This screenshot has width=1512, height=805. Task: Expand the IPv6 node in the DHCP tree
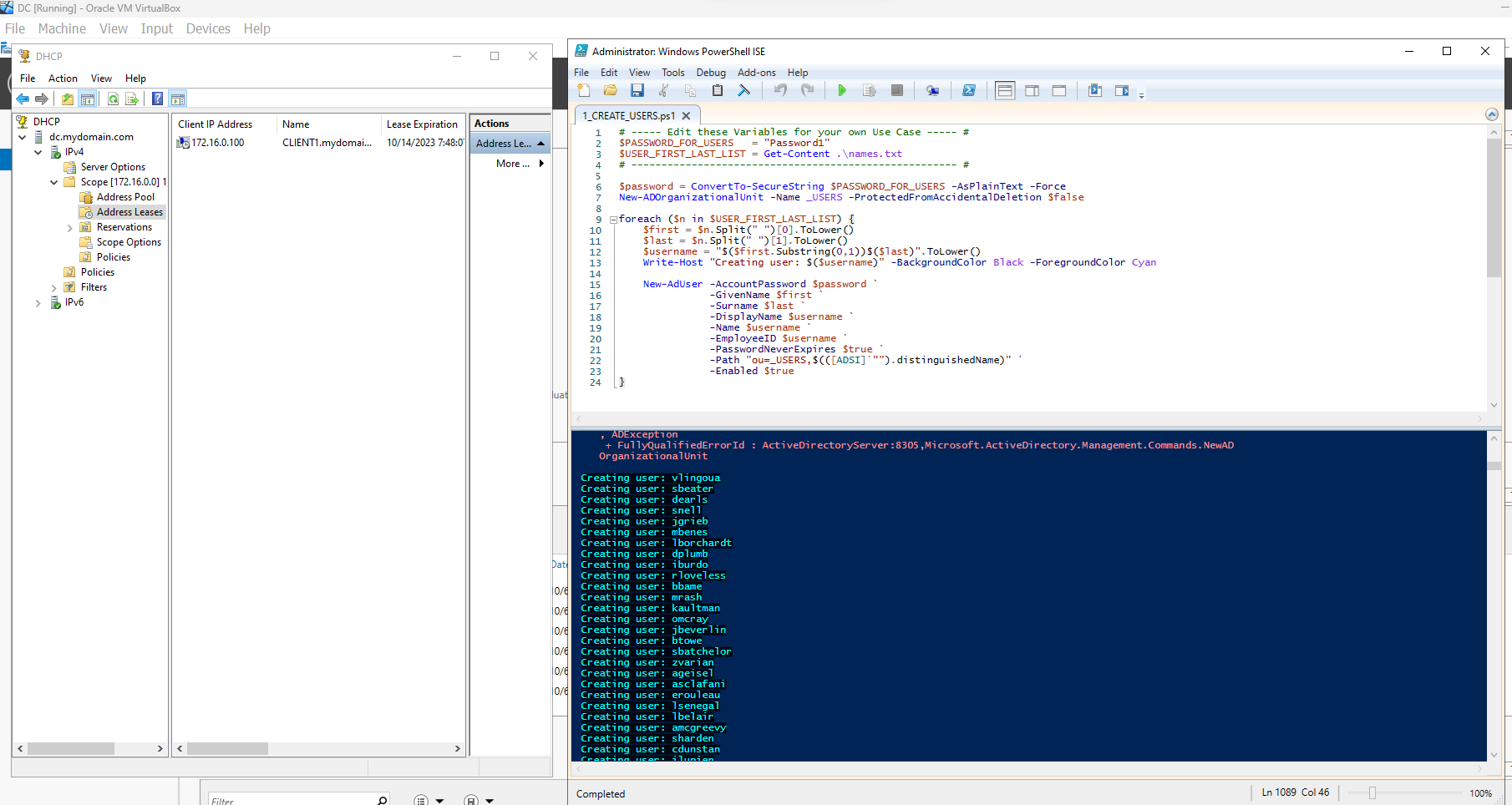38,303
